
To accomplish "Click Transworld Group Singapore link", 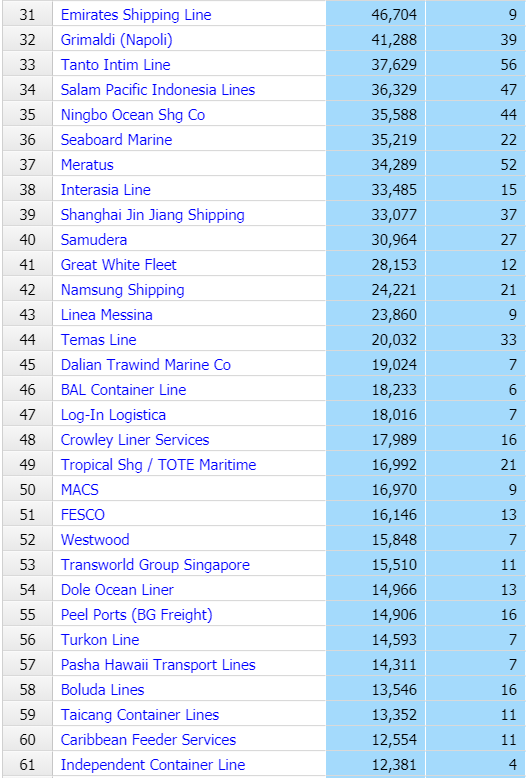I will coord(155,565).
